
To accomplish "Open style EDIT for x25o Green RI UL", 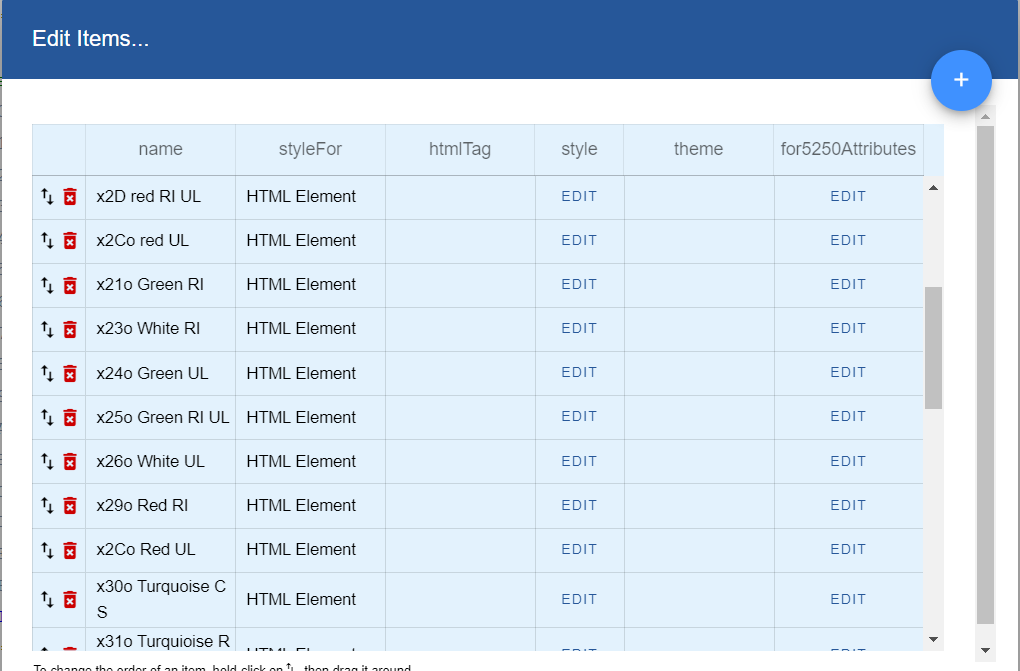I will [x=579, y=417].
